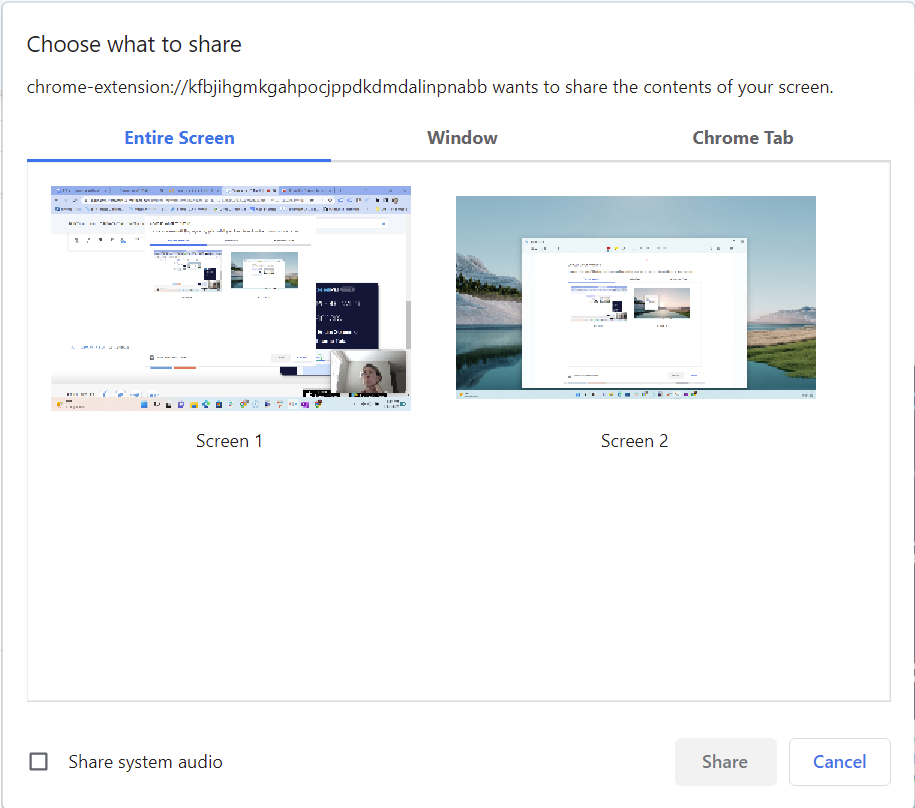Viewport: 915px width, 808px height.
Task: Click the chrome-extension URL request text
Action: pyautogui.click(x=430, y=87)
